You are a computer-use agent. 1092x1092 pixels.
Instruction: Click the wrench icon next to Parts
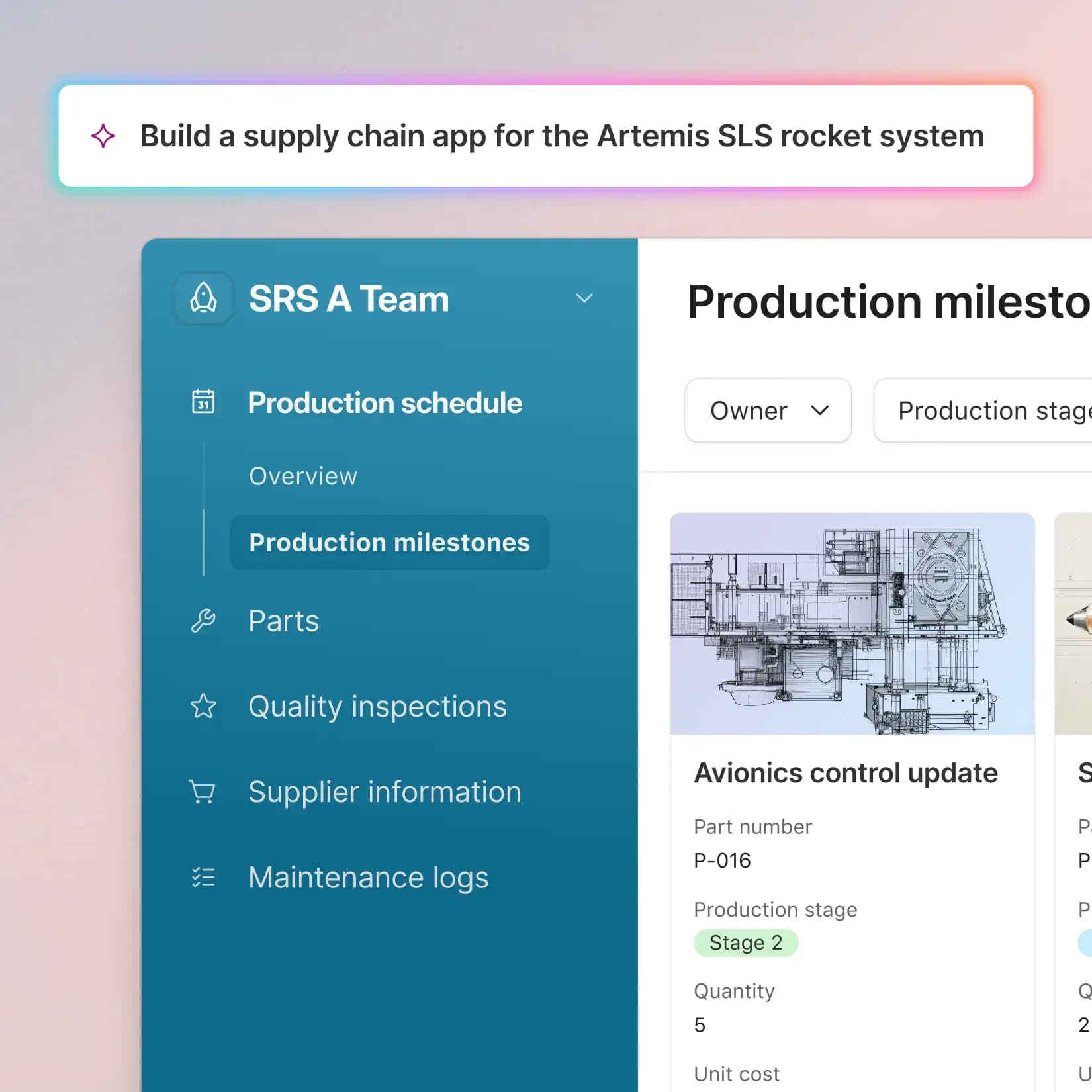coord(203,621)
